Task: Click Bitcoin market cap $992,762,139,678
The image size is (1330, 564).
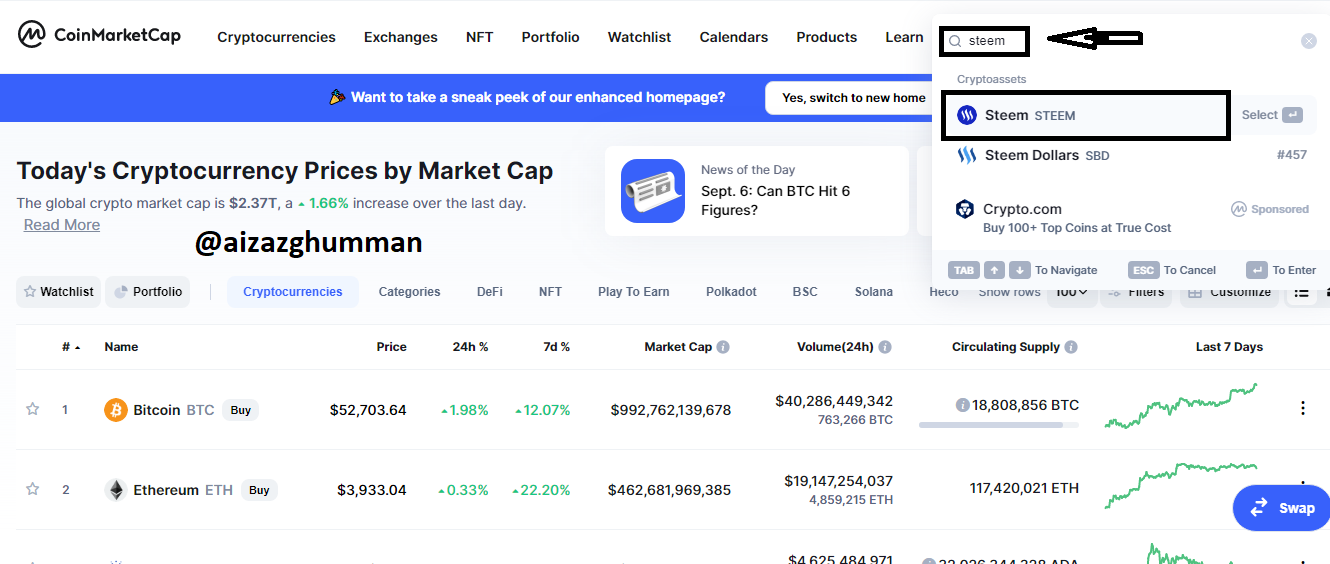Action: click(x=671, y=410)
